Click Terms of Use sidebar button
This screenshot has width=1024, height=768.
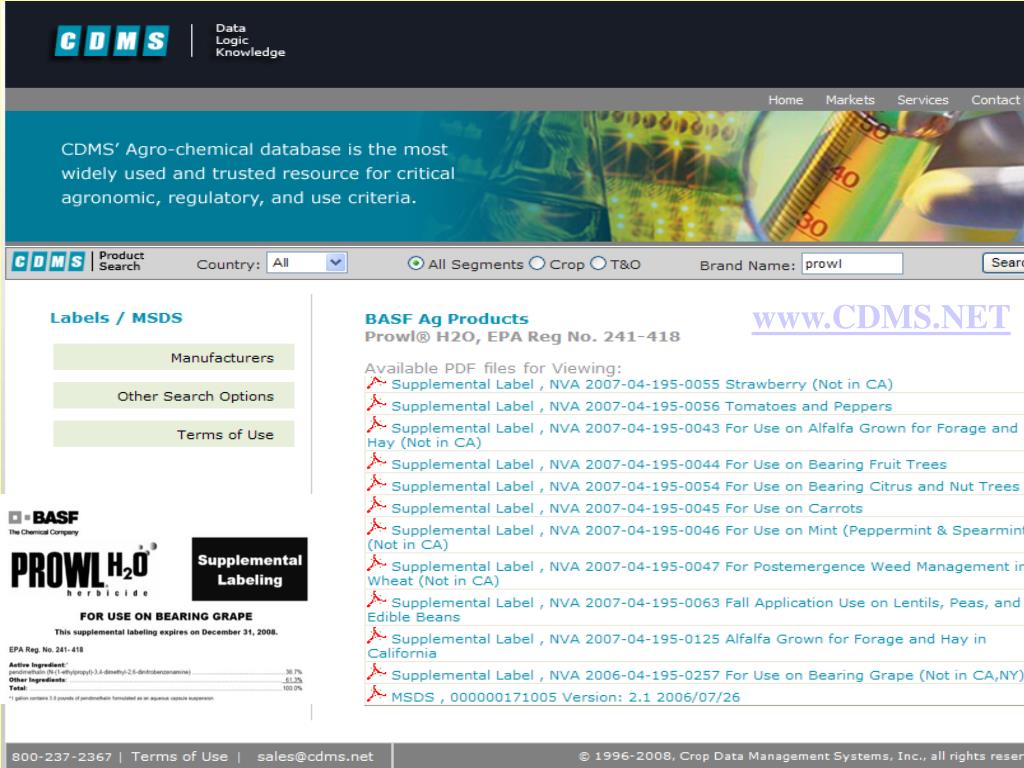pos(174,434)
